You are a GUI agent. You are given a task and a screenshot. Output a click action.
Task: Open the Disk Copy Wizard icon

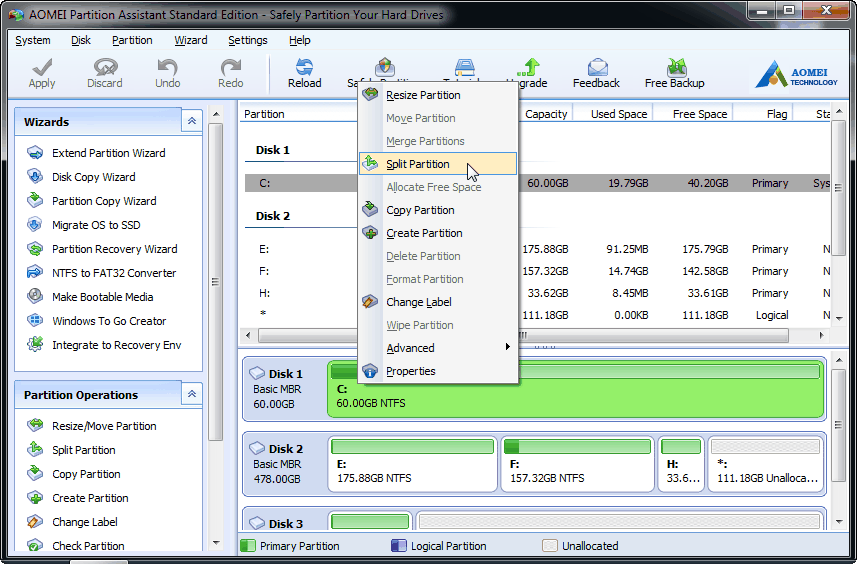pyautogui.click(x=35, y=177)
